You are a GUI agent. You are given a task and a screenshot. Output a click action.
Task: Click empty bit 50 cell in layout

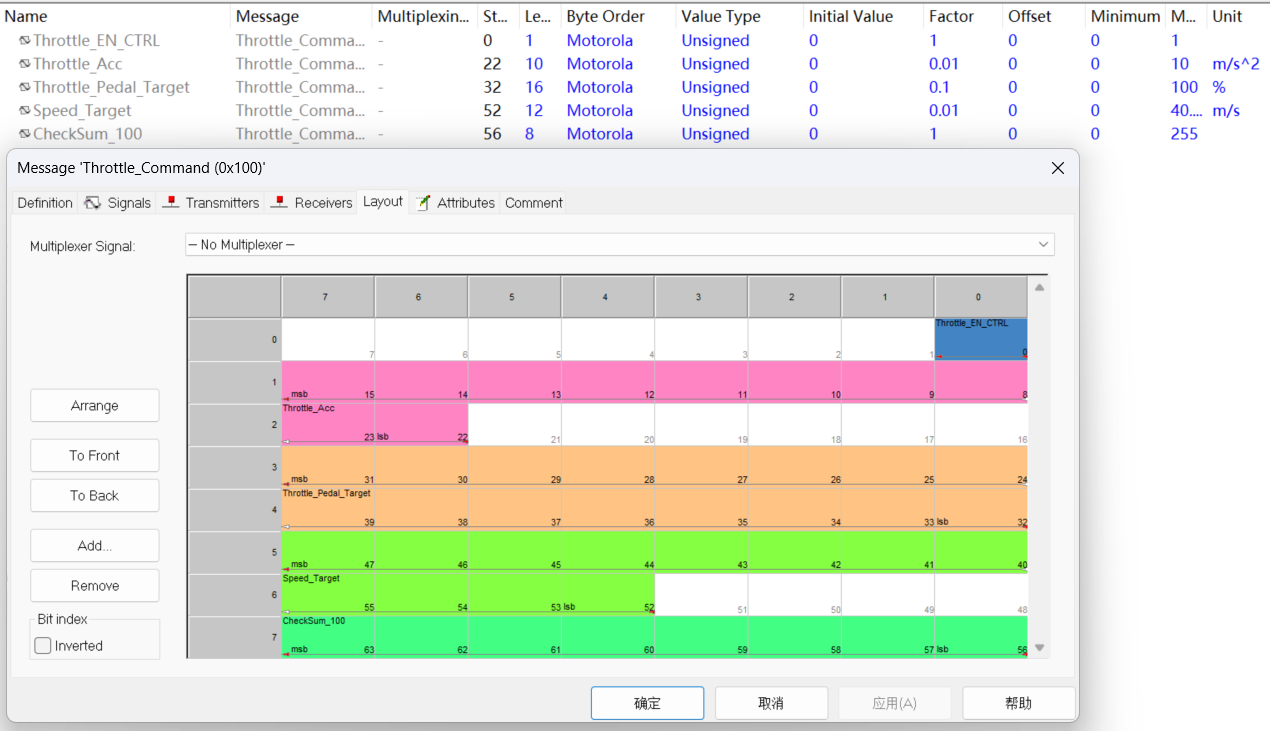coord(795,594)
